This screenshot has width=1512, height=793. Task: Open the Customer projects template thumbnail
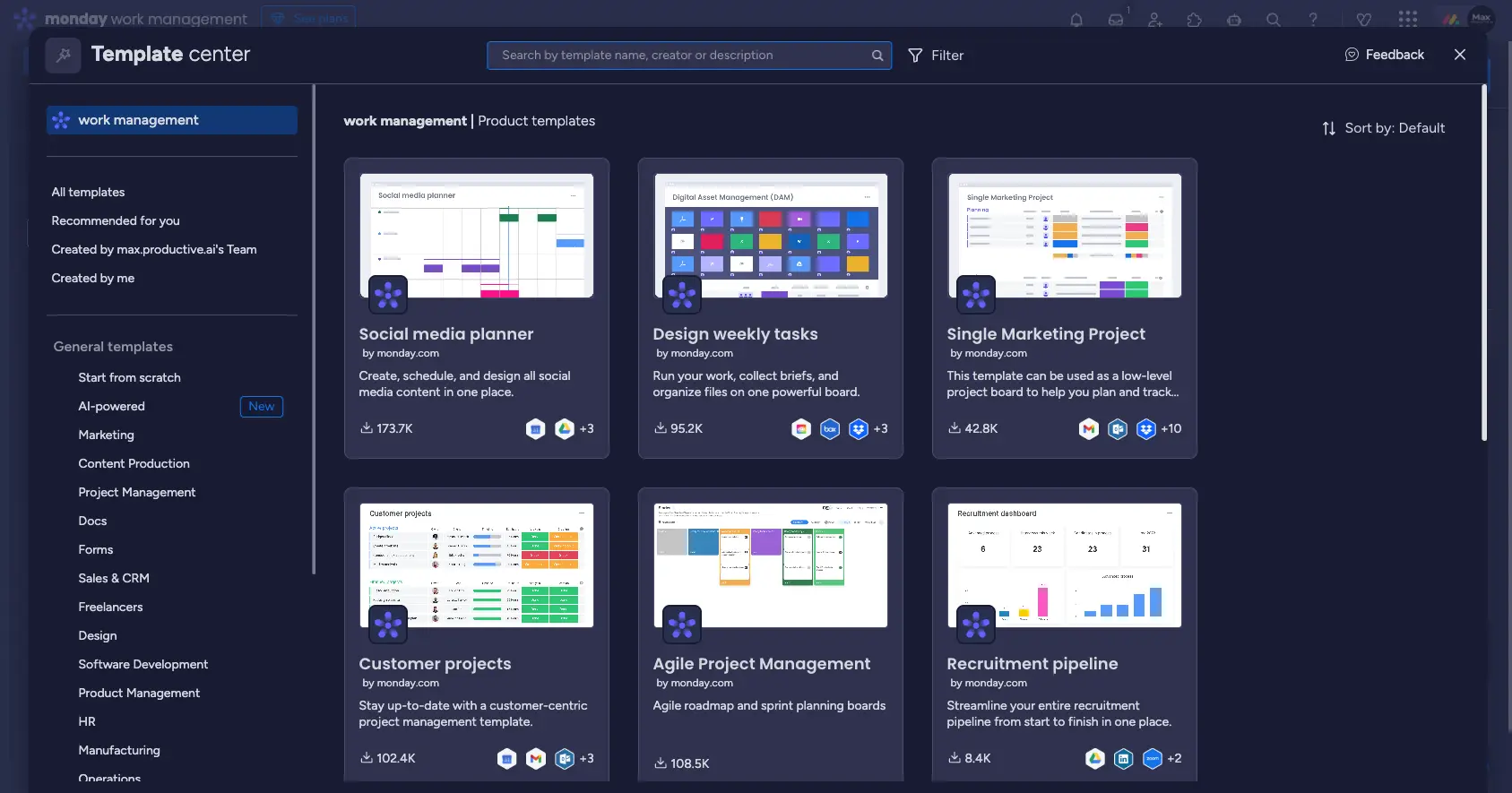[477, 565]
